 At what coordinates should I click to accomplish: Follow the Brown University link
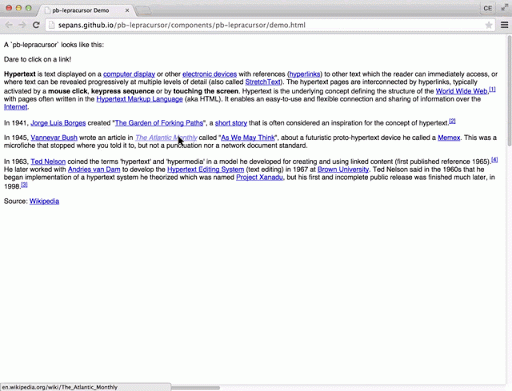pos(343,169)
